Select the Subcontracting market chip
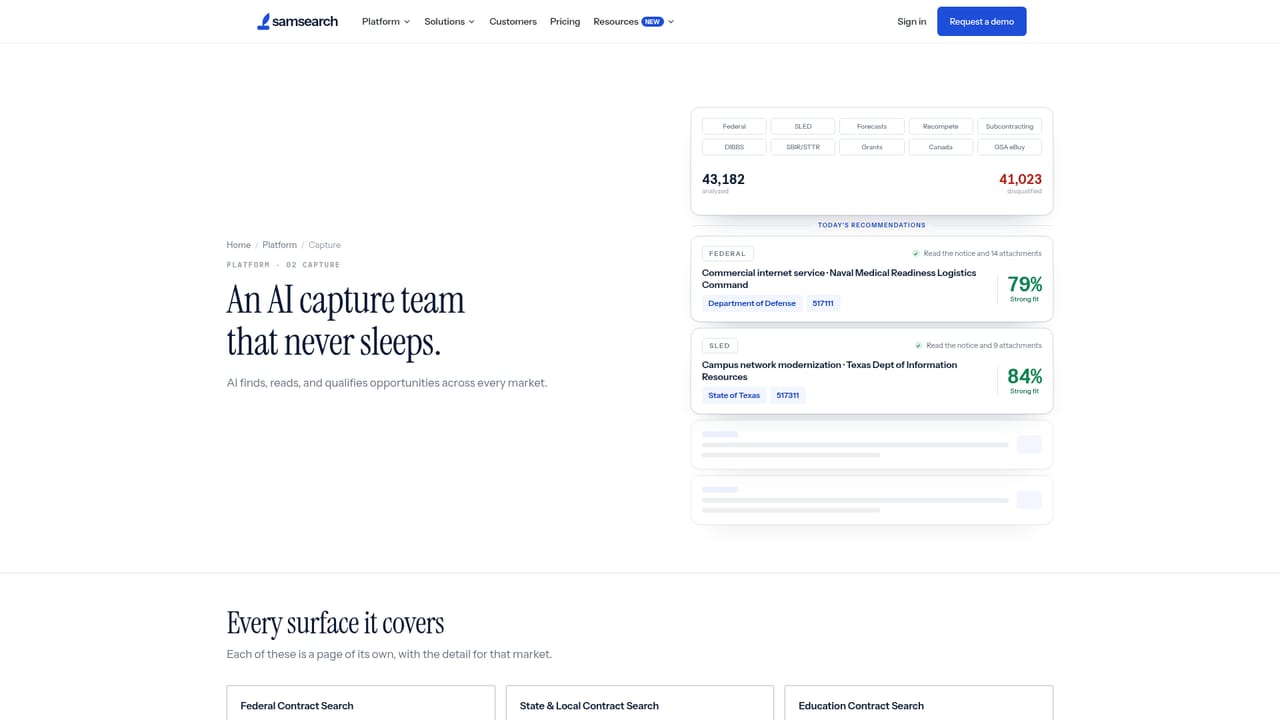 pos(1009,126)
